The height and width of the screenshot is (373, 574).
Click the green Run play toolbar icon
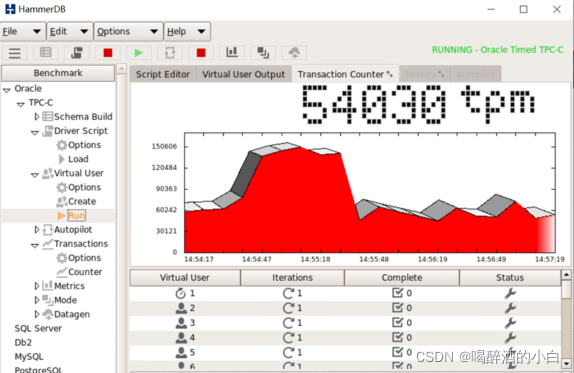point(138,53)
